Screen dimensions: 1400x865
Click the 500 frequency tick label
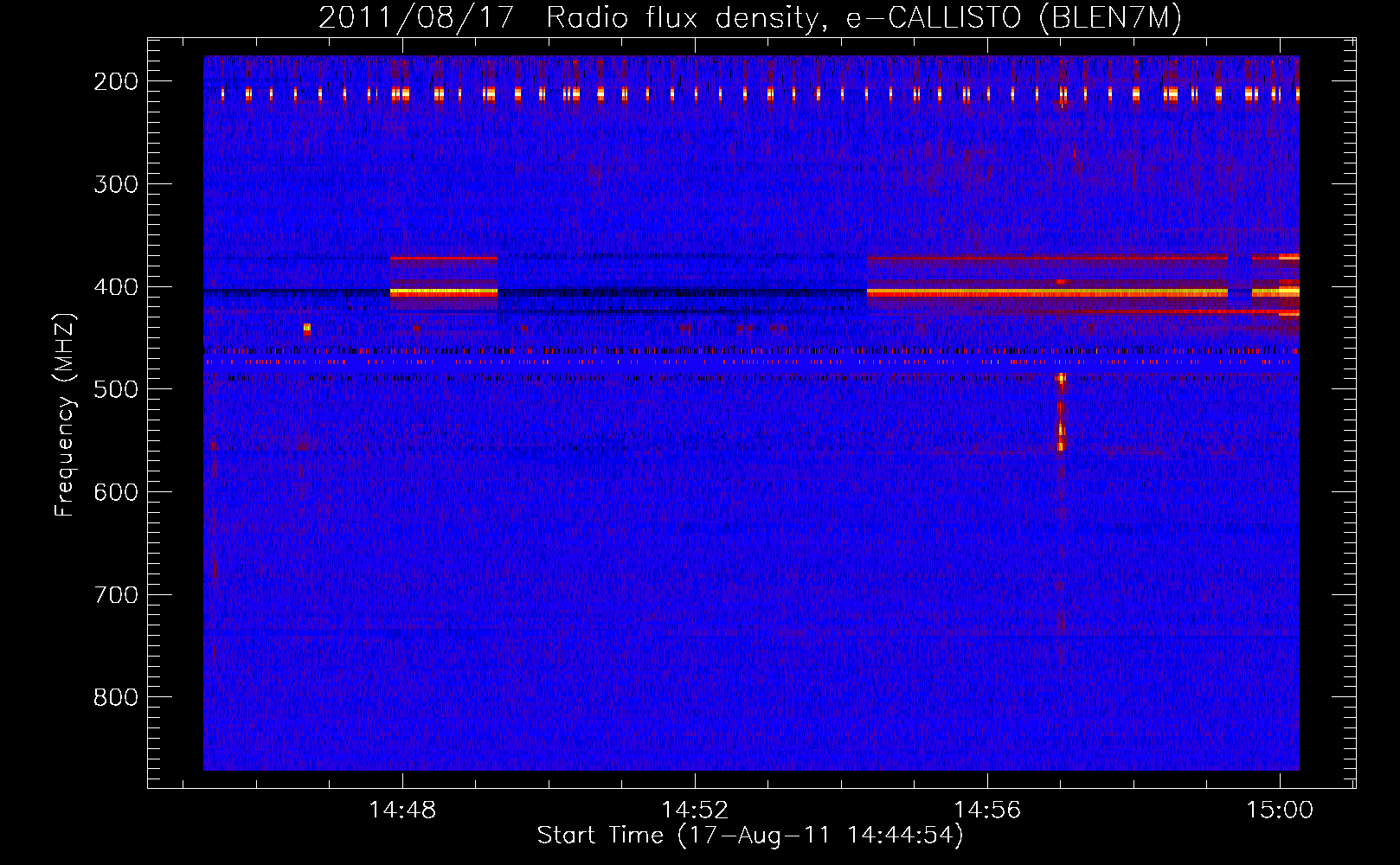point(116,389)
